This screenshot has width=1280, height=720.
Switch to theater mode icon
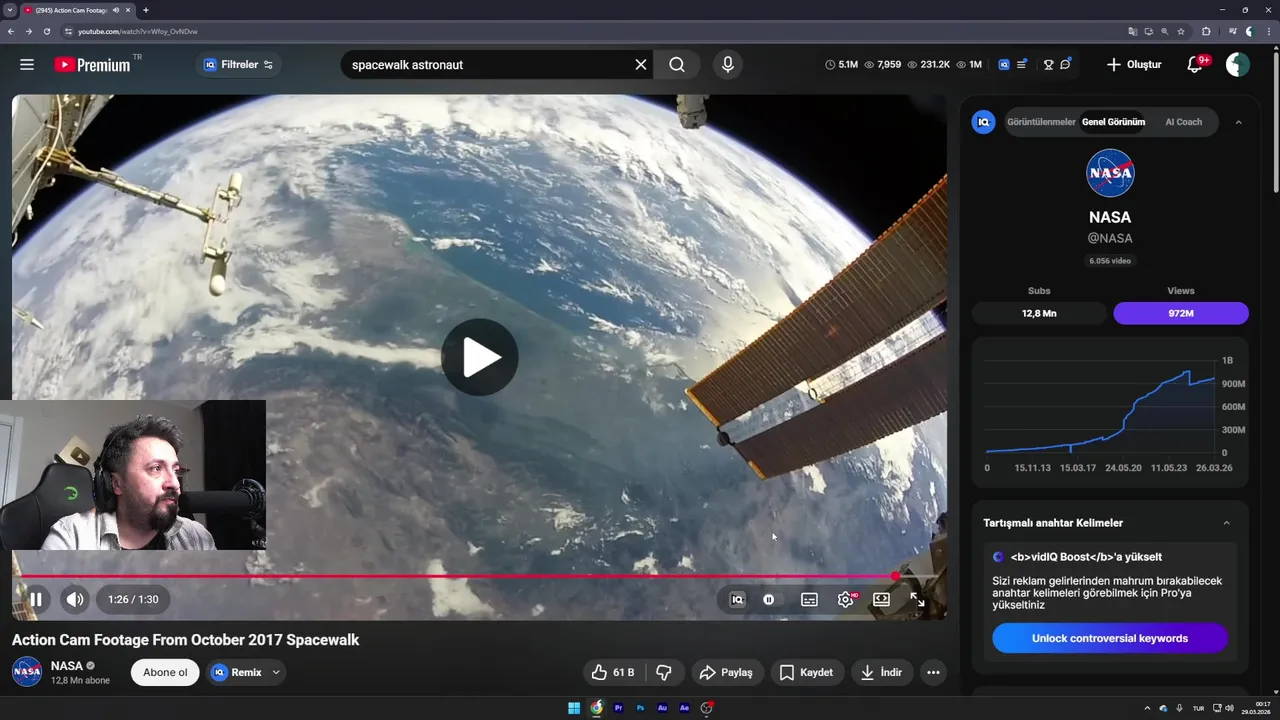point(881,600)
